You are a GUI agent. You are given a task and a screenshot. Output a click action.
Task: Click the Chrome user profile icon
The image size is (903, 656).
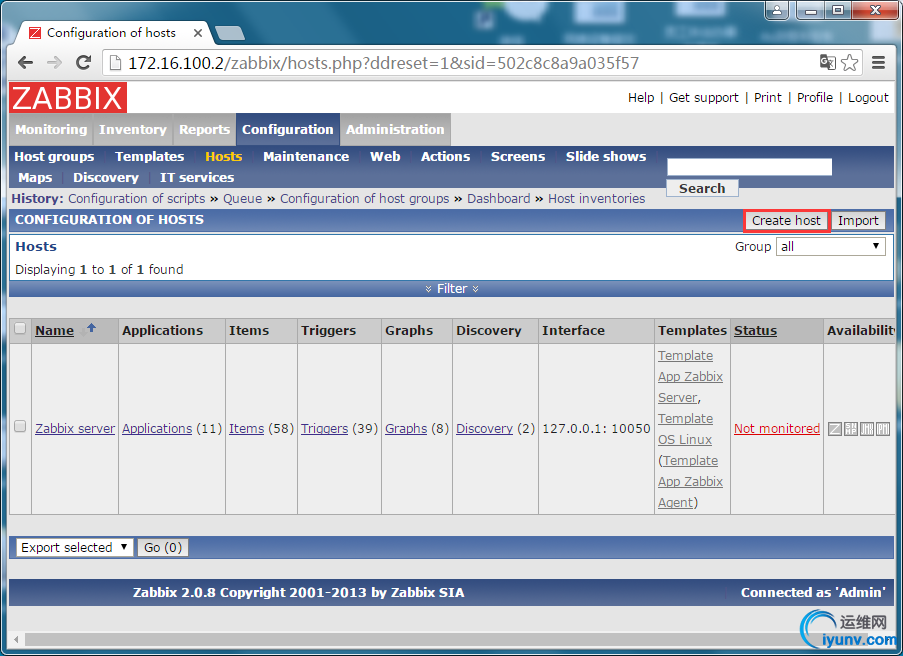pos(777,10)
